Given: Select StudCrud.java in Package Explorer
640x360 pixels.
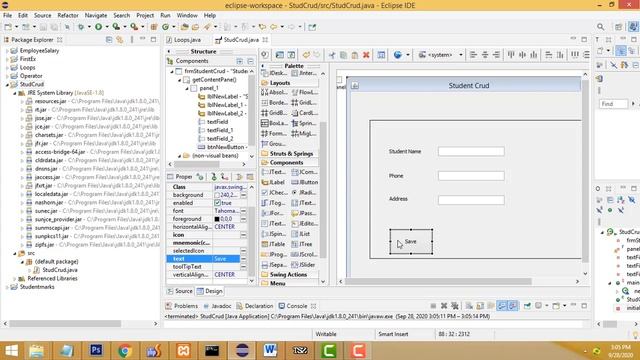Looking at the screenshot, I should (x=60, y=270).
